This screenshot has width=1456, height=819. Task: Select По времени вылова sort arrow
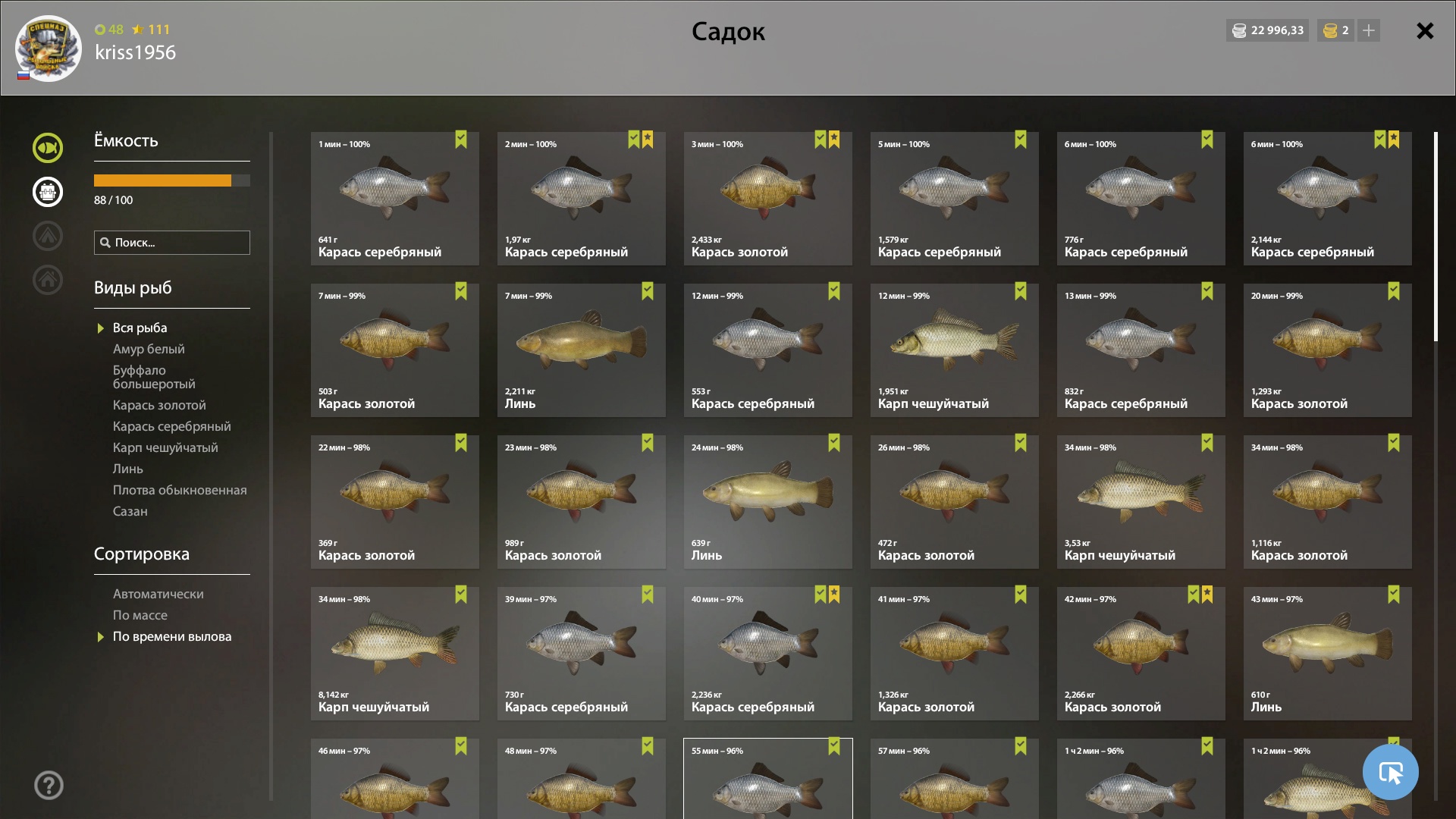tap(100, 637)
